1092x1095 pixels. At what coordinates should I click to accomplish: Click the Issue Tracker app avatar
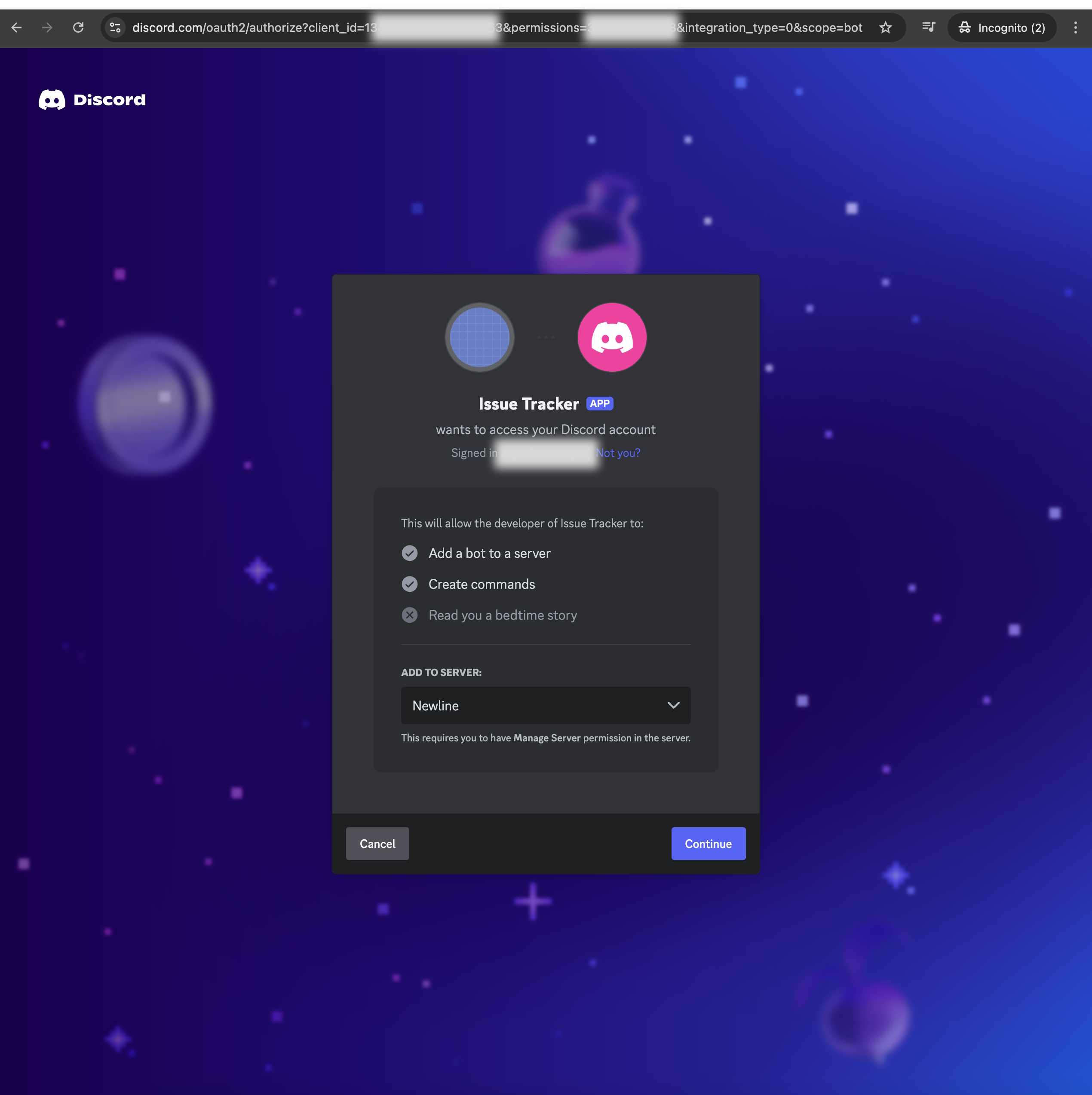[479, 337]
